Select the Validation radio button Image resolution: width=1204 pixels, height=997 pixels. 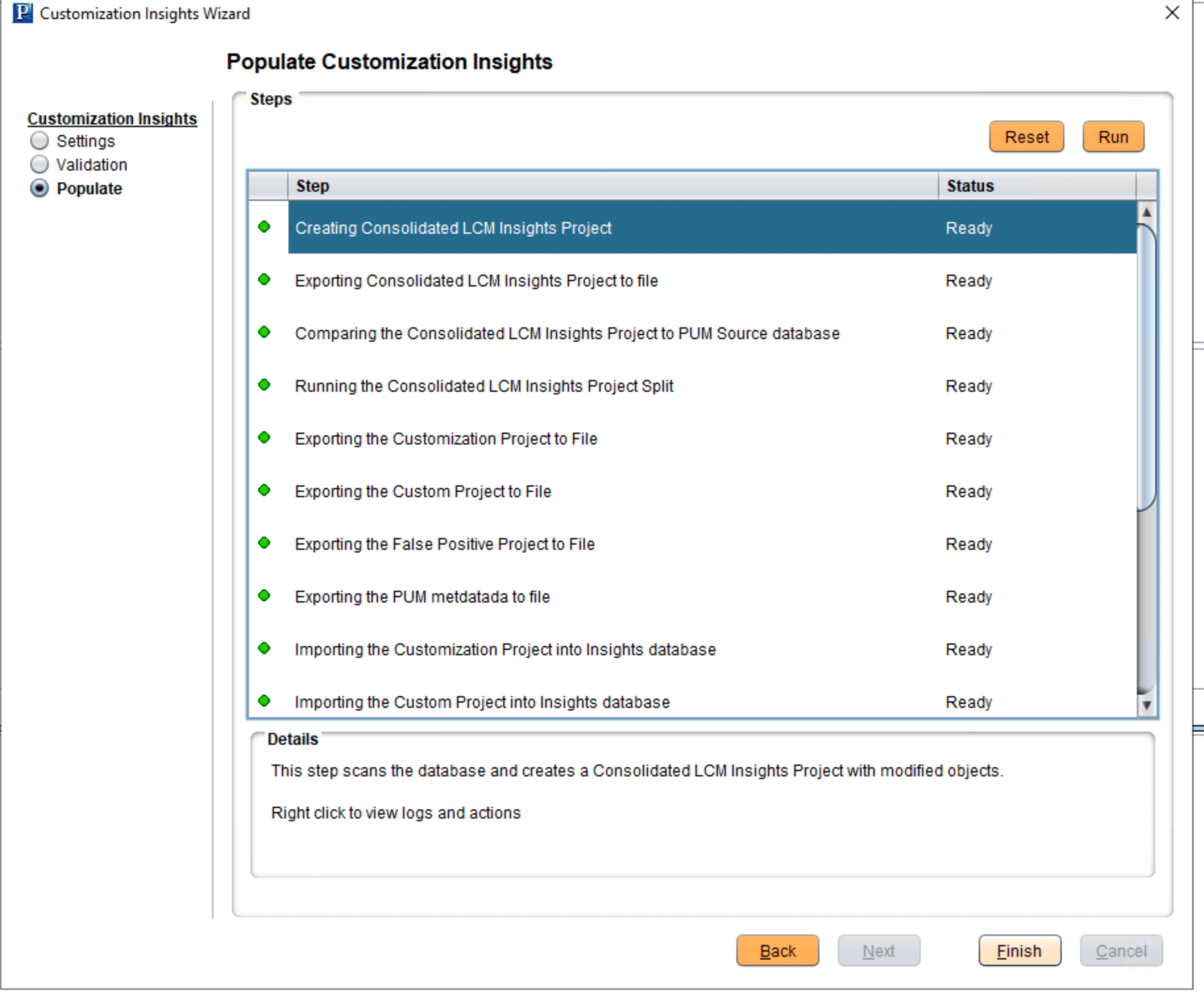point(39,164)
